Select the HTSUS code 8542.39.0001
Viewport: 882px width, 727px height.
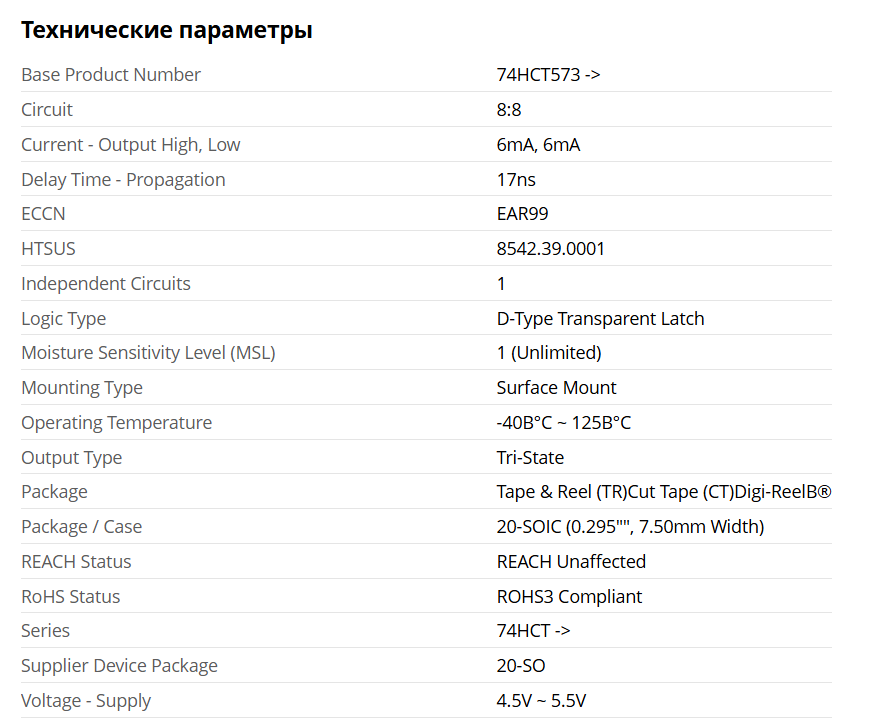(550, 249)
